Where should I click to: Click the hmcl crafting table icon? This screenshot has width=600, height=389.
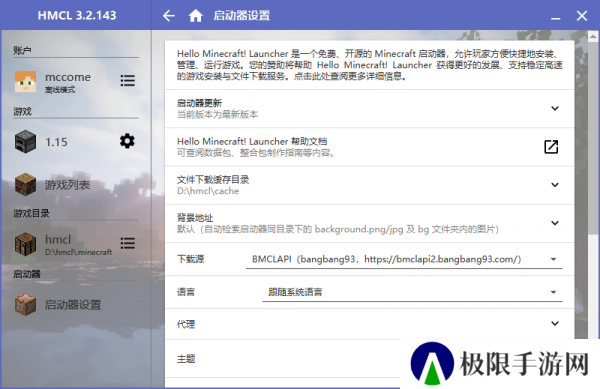coord(25,244)
